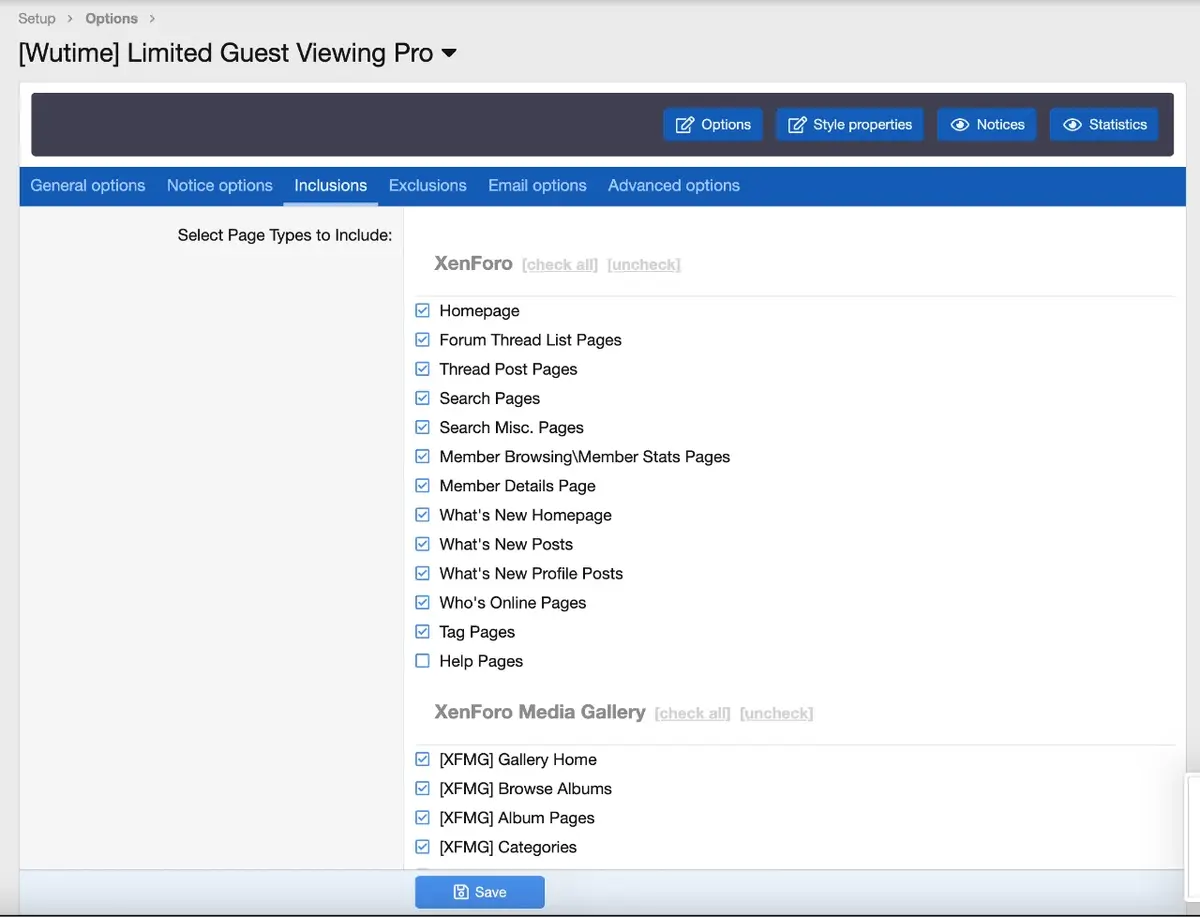The image size is (1200, 917).
Task: Switch to the General options tab
Action: click(x=88, y=186)
